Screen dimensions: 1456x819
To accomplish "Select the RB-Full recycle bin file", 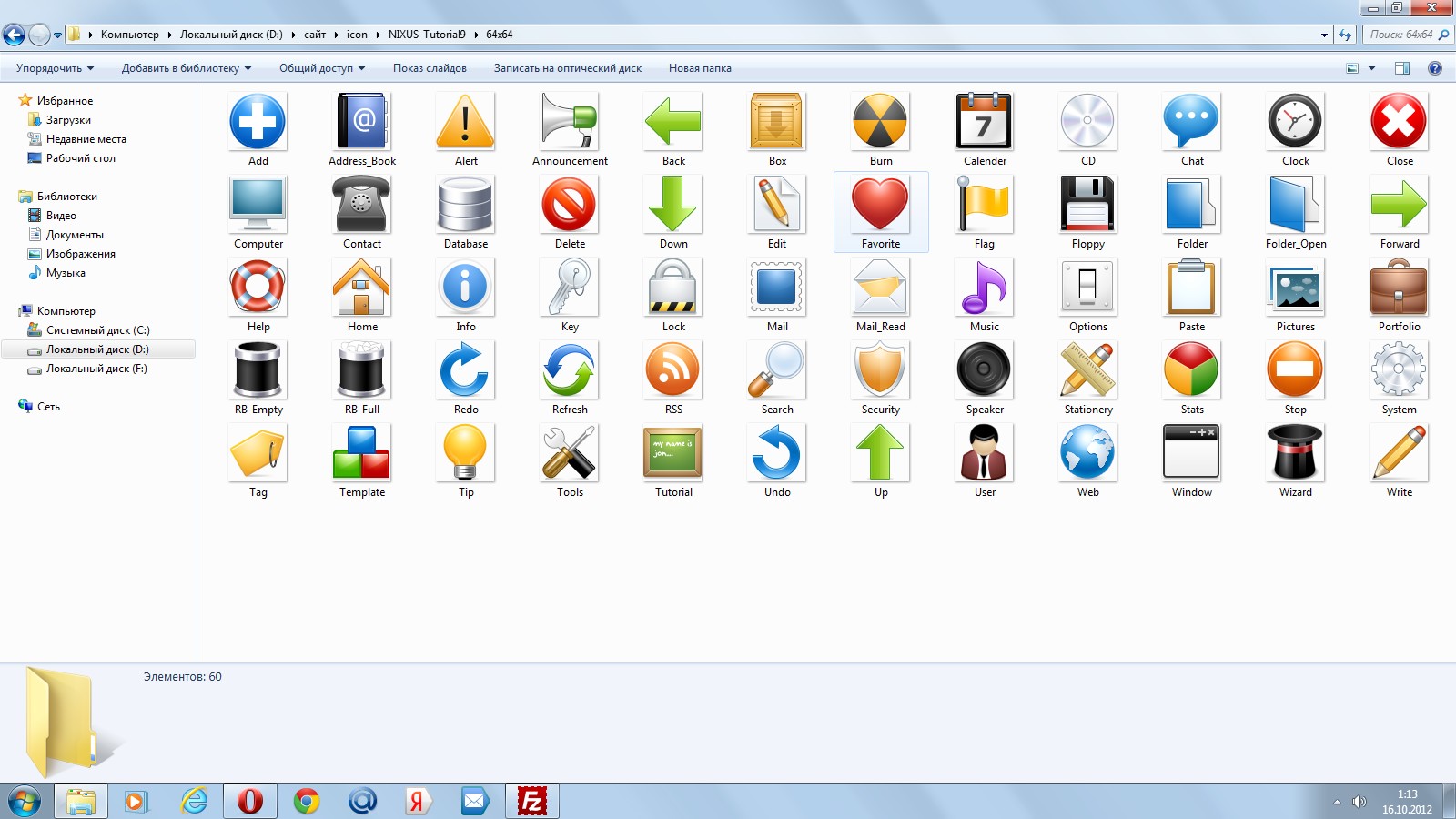I will click(362, 379).
